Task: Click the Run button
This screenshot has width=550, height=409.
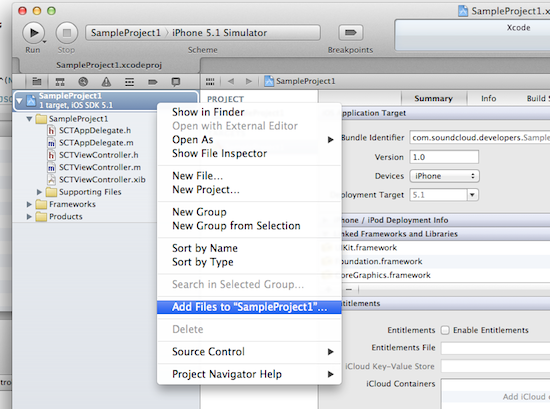Action: point(33,33)
